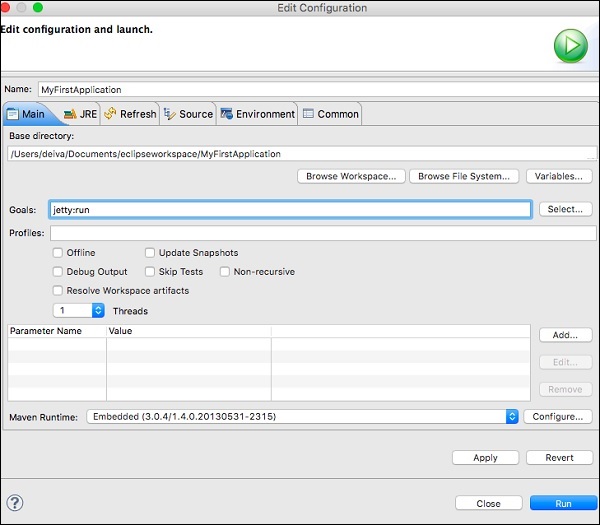Click the Environment tab icon
600x525 pixels.
click(227, 114)
